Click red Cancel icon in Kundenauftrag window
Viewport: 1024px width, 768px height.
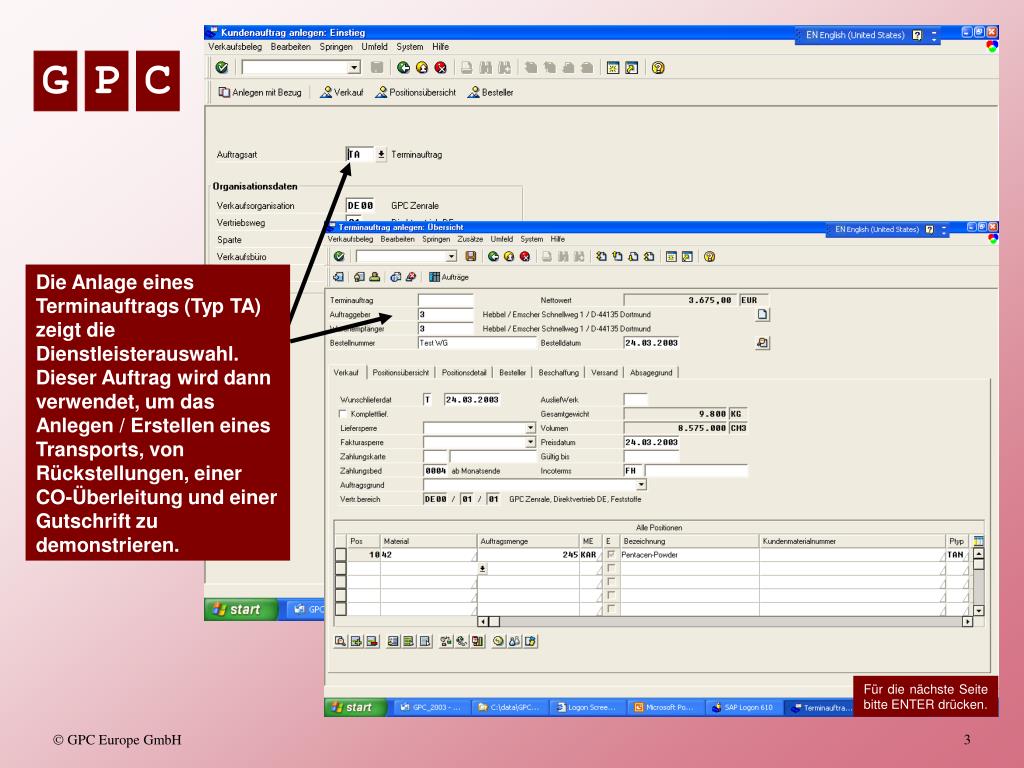[441, 67]
